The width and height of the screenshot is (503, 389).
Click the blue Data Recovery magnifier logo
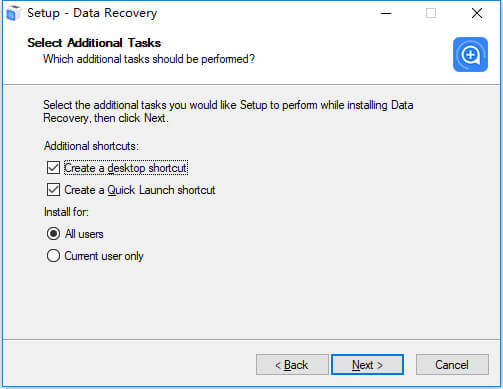tap(470, 54)
